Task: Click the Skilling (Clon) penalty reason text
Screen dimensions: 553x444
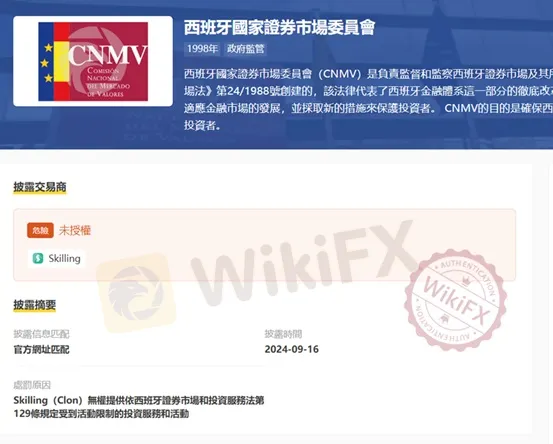Action: coord(139,407)
